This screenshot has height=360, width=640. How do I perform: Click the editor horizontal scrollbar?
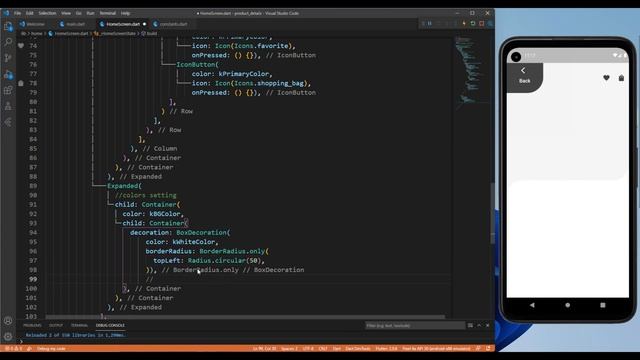pos(245,317)
